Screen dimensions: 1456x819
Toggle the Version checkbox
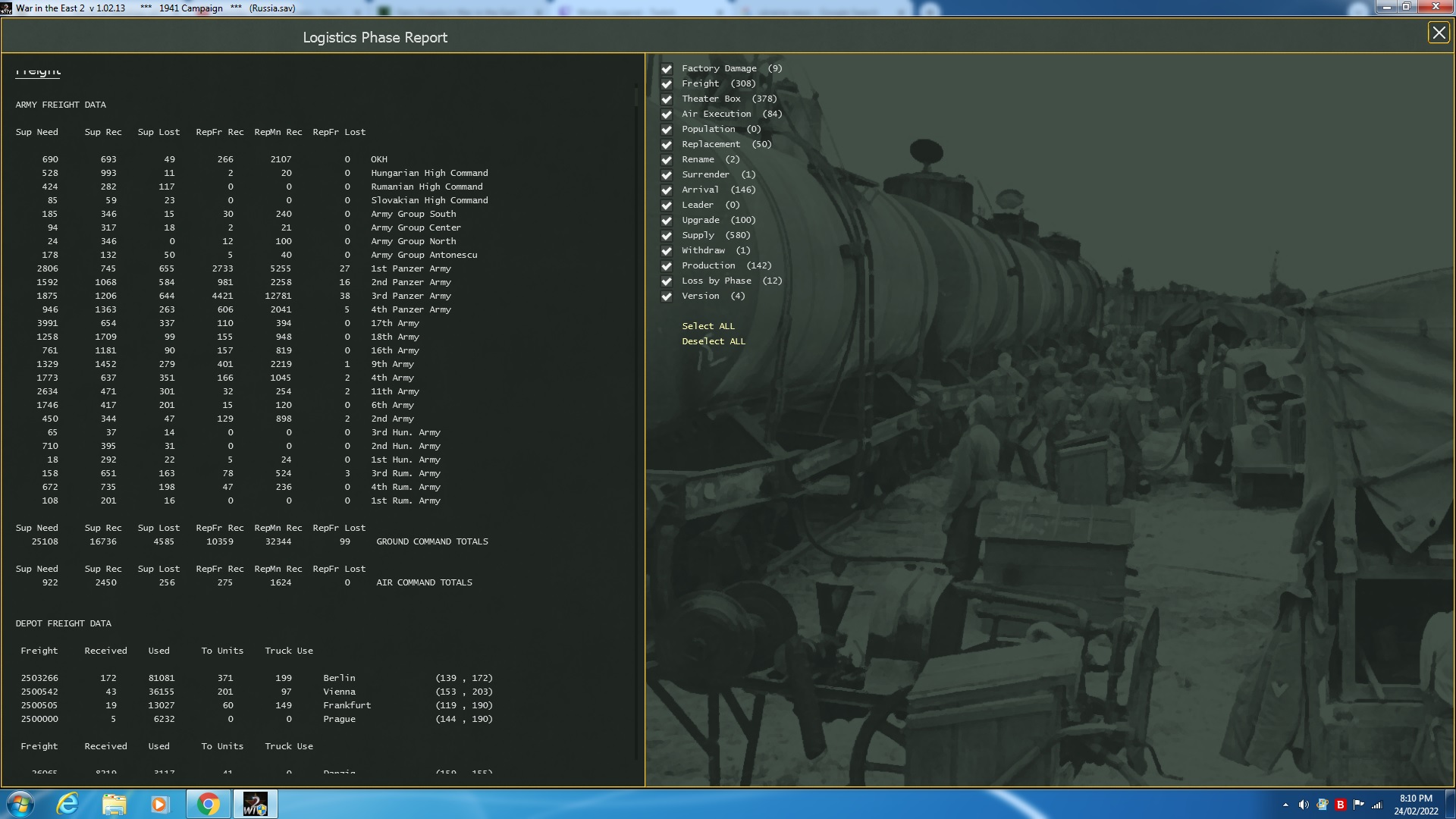click(667, 297)
